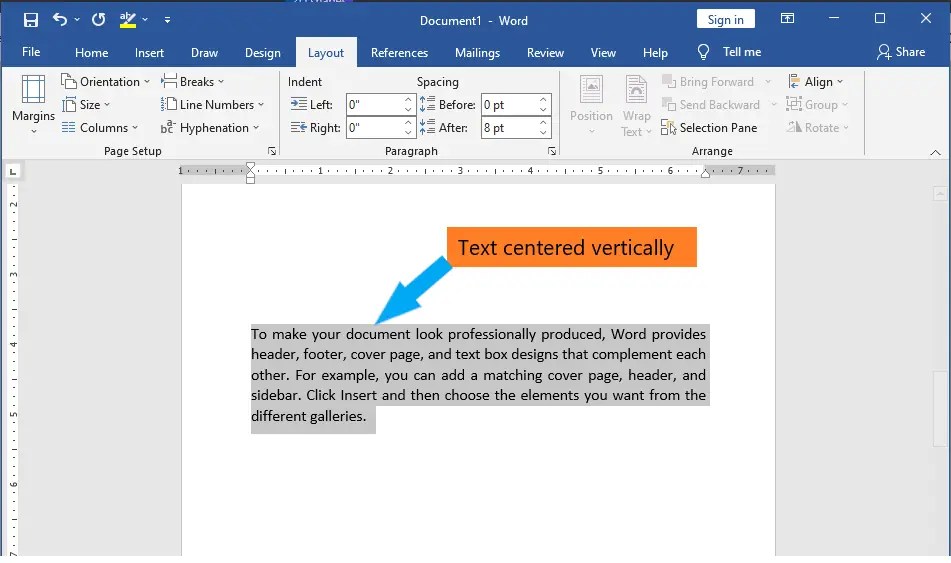Click the Sign in button

(x=725, y=19)
